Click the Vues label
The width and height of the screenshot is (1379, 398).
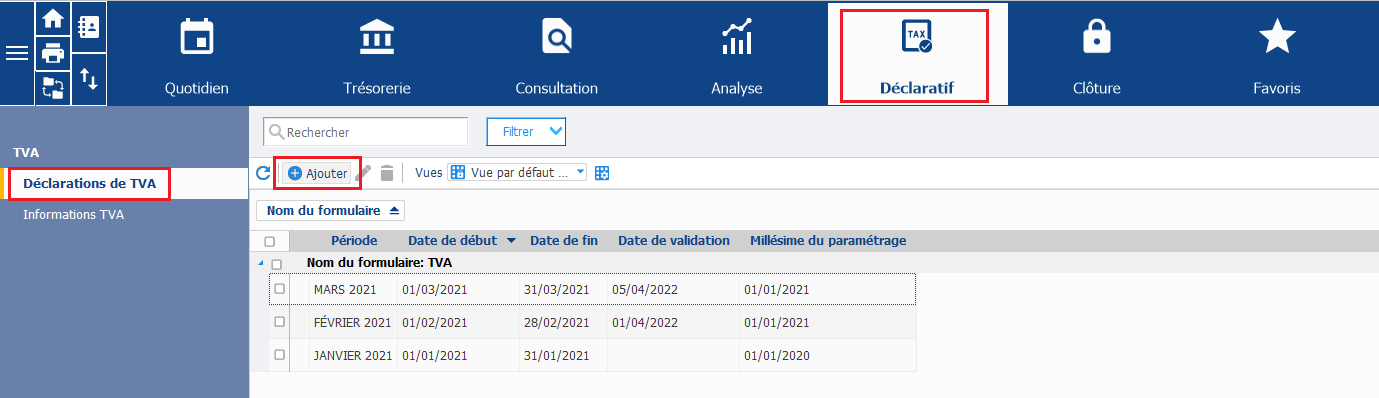click(x=428, y=173)
